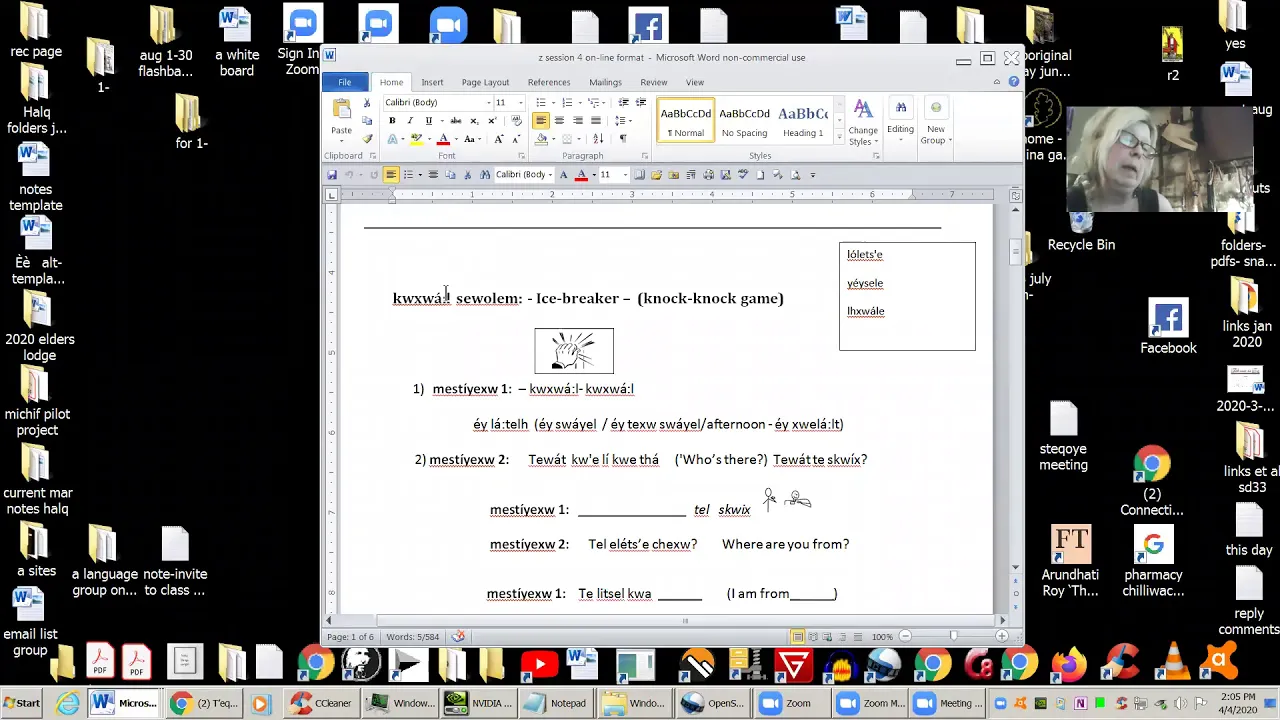The width and height of the screenshot is (1280, 720).
Task: Click the Zoom Out minus button
Action: click(x=905, y=637)
